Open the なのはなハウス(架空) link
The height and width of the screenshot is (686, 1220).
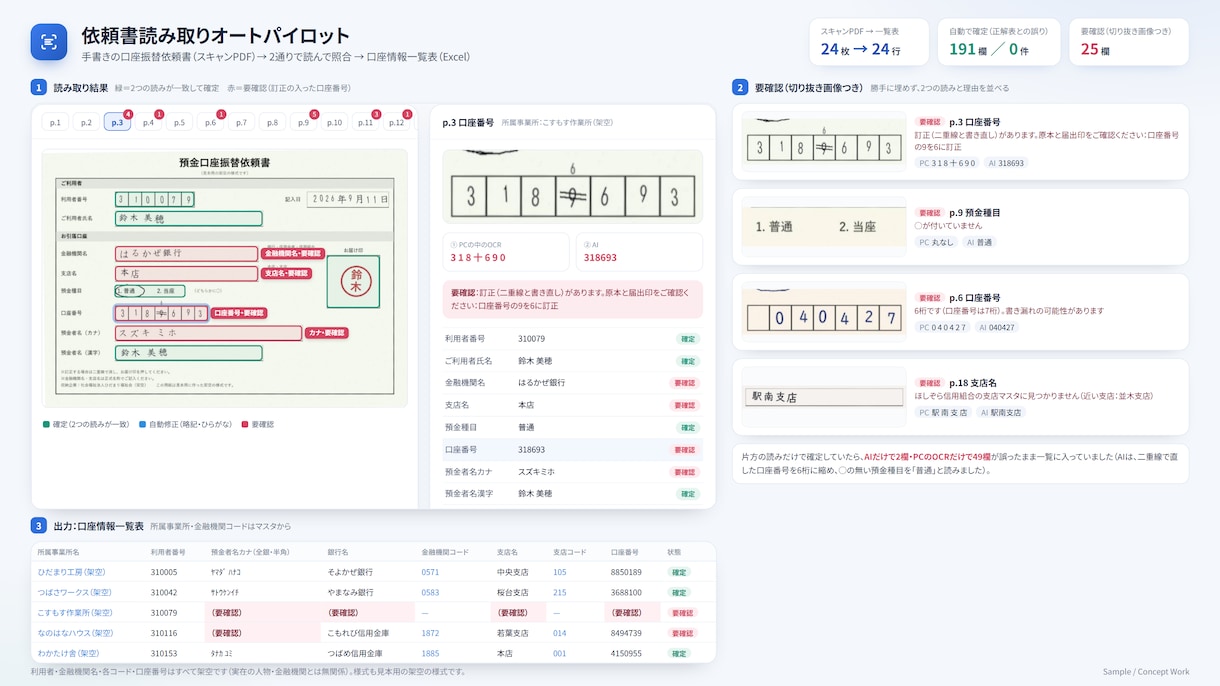pyautogui.click(x=75, y=633)
